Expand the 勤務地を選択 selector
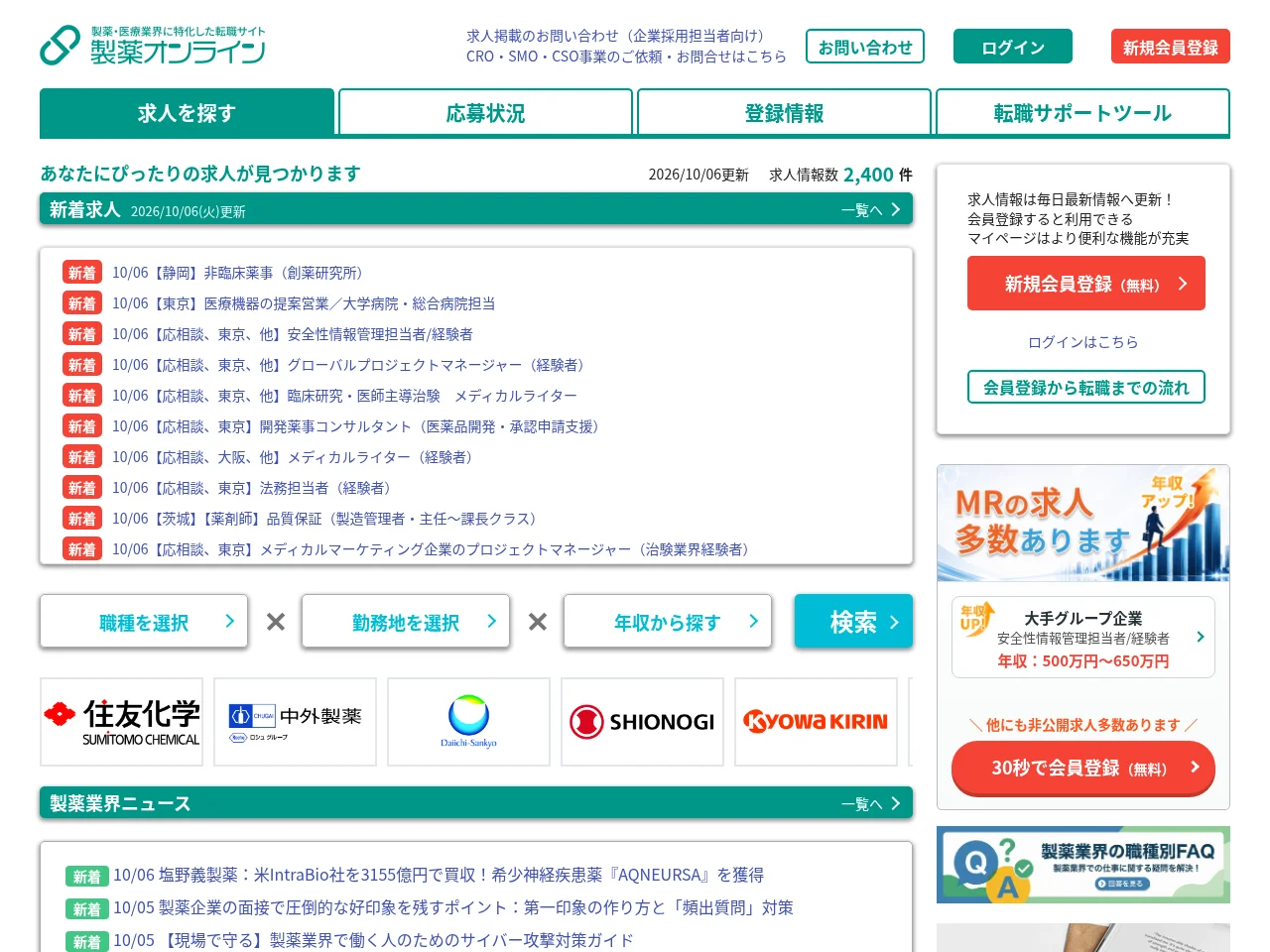Screen dimensions: 1270x952 406,622
